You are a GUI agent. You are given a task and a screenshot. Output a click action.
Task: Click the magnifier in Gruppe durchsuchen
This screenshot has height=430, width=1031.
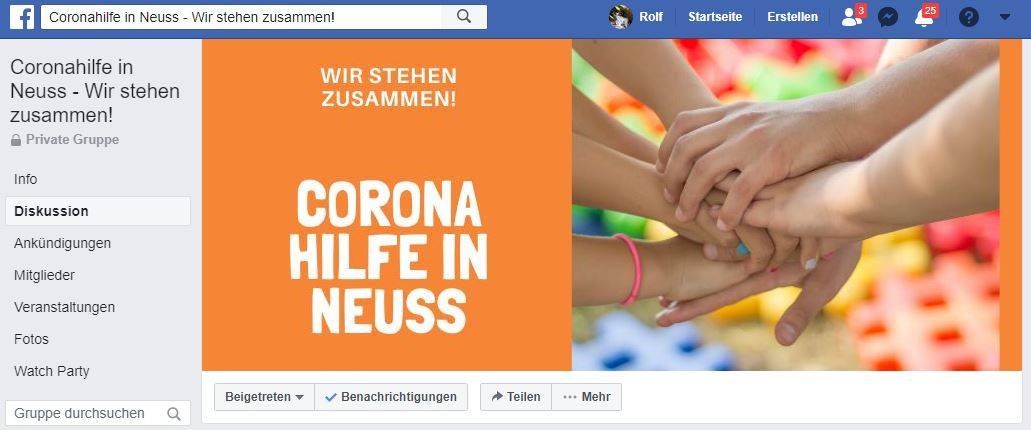point(174,414)
